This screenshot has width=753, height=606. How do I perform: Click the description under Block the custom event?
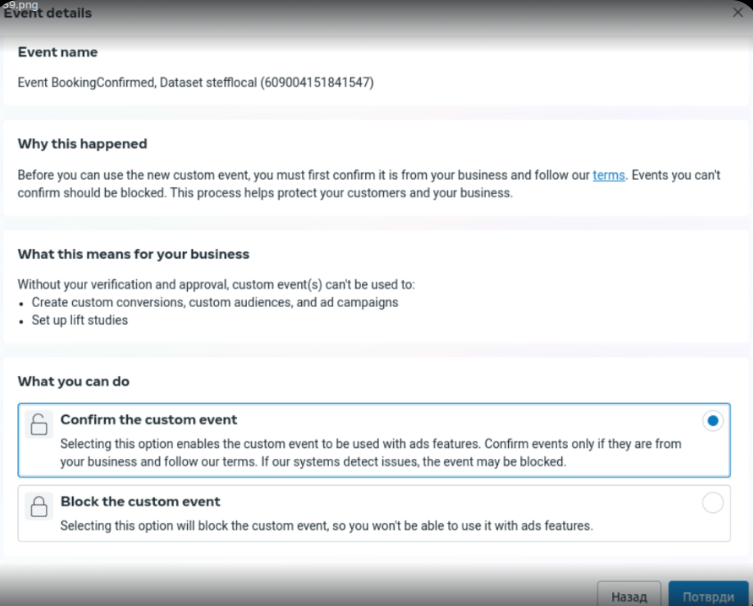click(326, 525)
